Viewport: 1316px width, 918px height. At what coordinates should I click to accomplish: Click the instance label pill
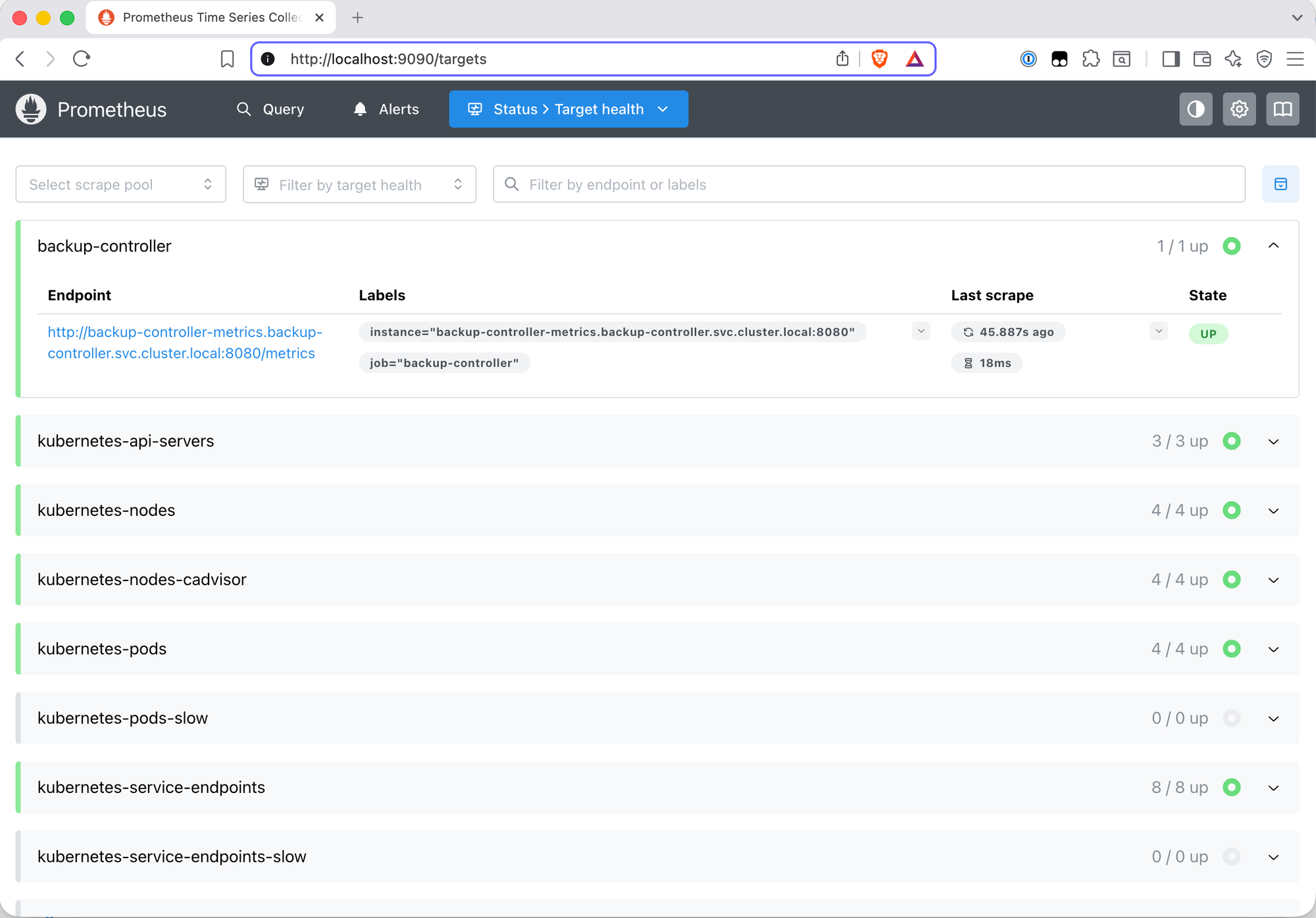coord(612,332)
